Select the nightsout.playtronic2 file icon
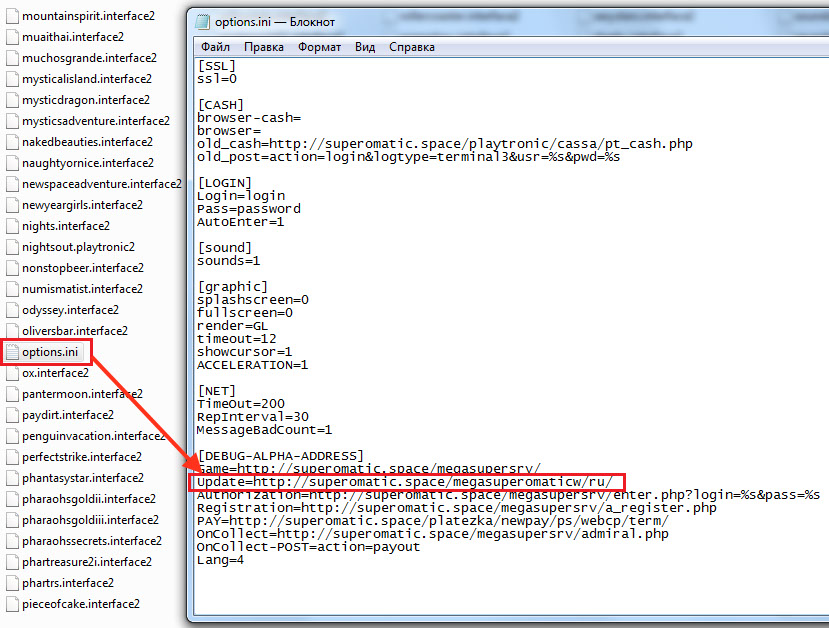The width and height of the screenshot is (829, 628). pos(12,247)
